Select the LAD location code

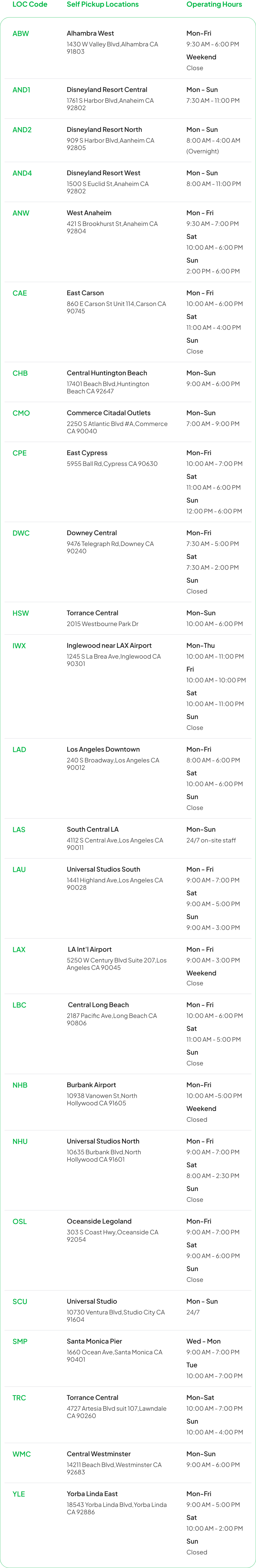click(19, 749)
